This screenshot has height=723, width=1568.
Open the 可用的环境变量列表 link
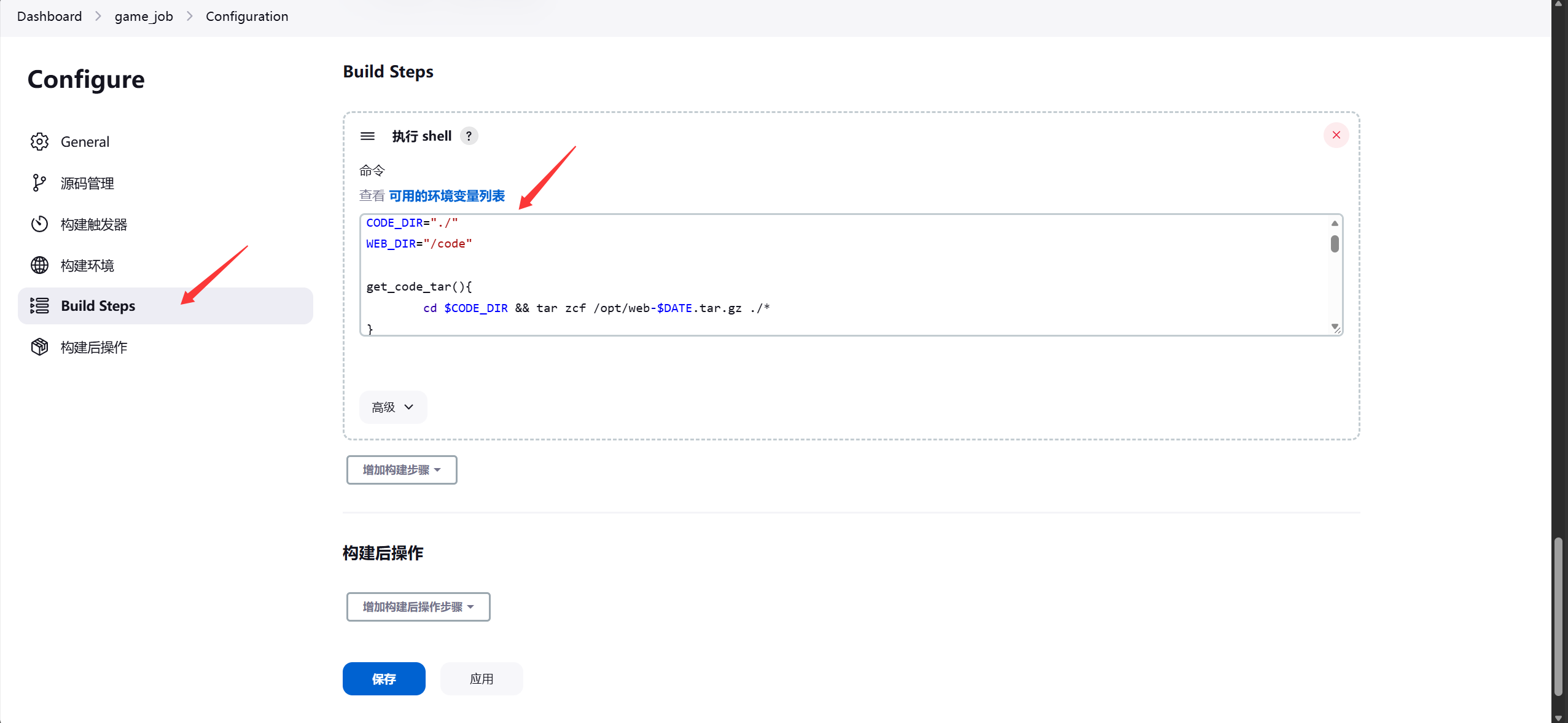click(447, 196)
